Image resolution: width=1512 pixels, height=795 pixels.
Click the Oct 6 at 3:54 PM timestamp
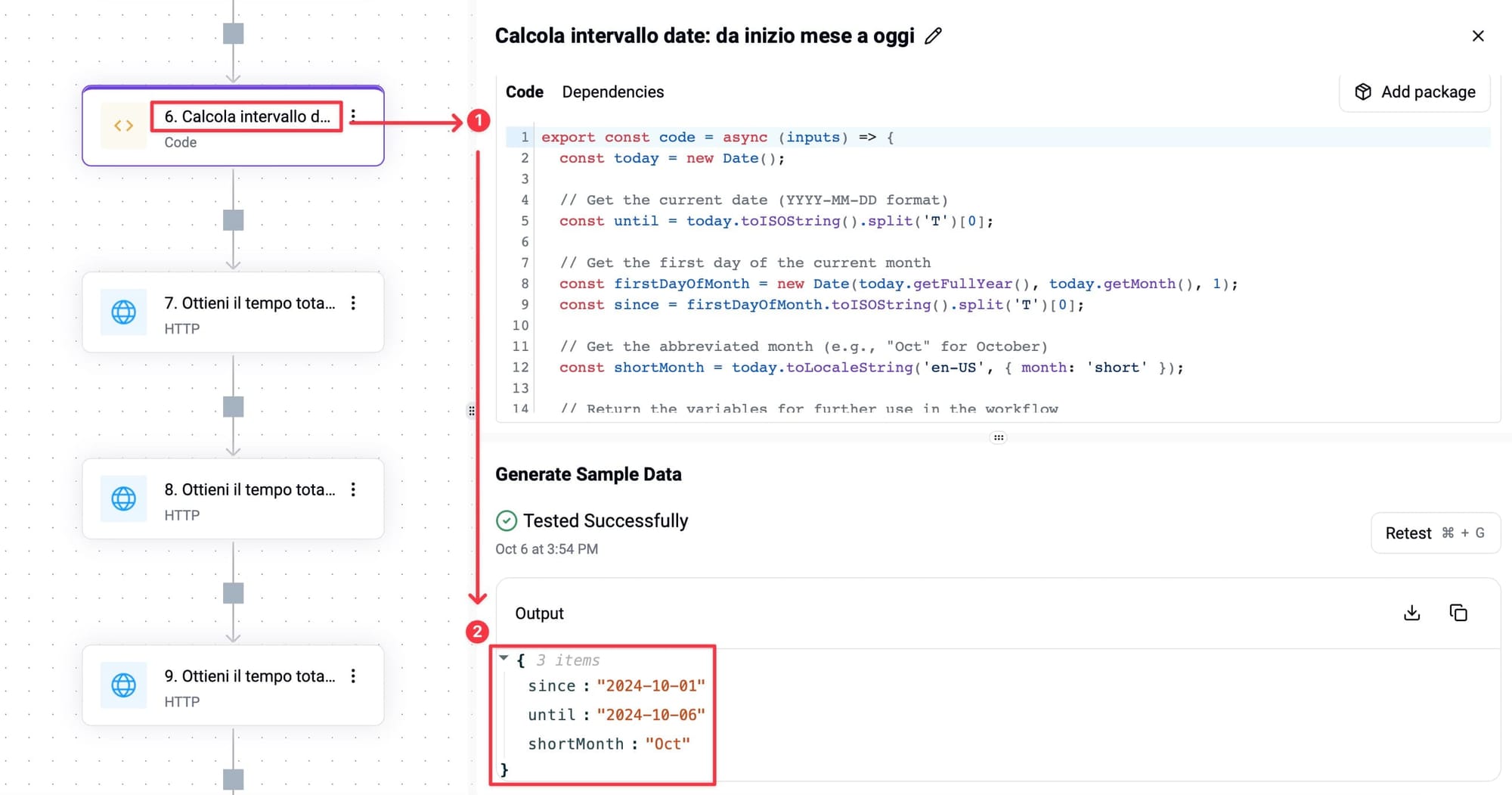coord(547,549)
